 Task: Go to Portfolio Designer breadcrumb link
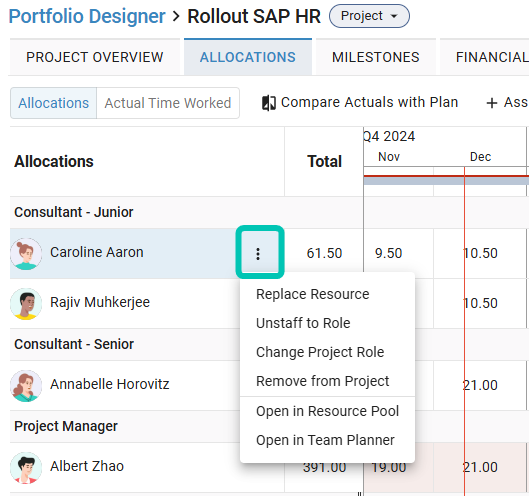pyautogui.click(x=87, y=16)
